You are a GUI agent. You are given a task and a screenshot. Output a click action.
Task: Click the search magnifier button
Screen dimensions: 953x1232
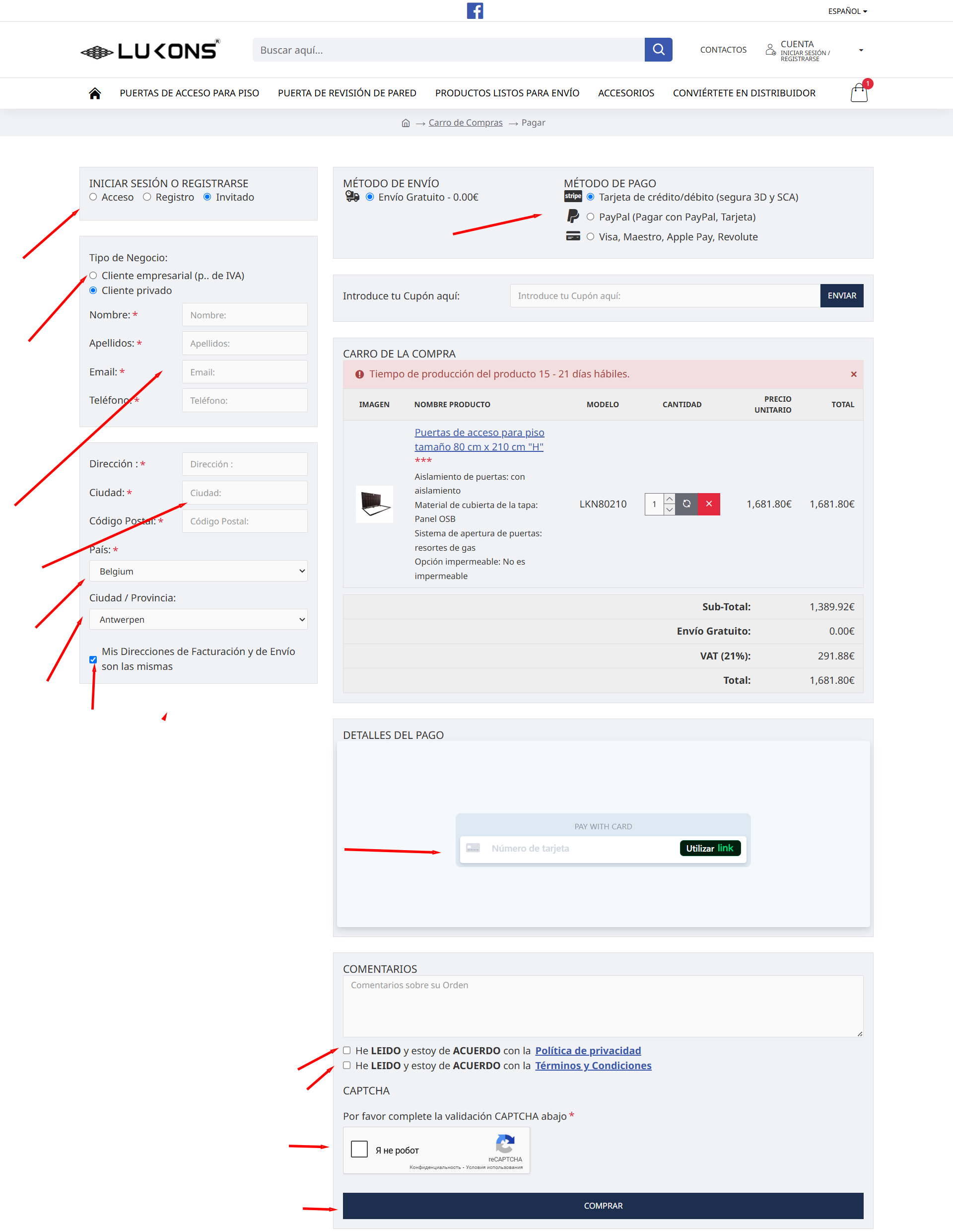pyautogui.click(x=658, y=50)
